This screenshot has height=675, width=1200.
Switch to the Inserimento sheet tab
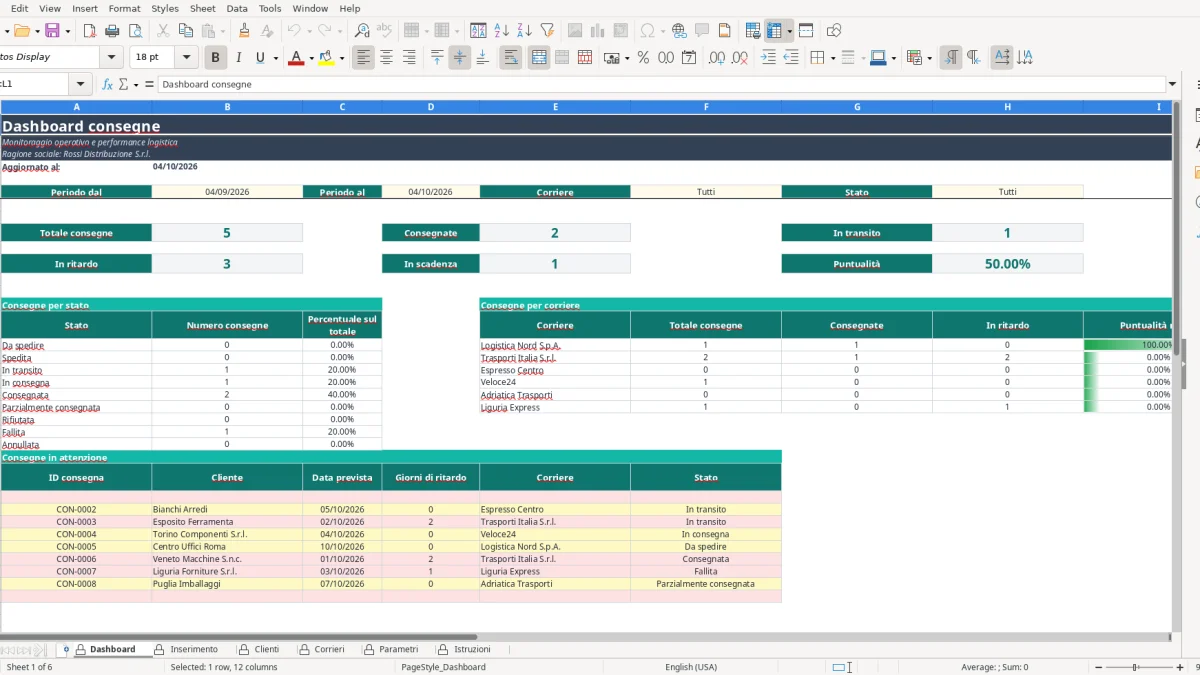click(186, 649)
